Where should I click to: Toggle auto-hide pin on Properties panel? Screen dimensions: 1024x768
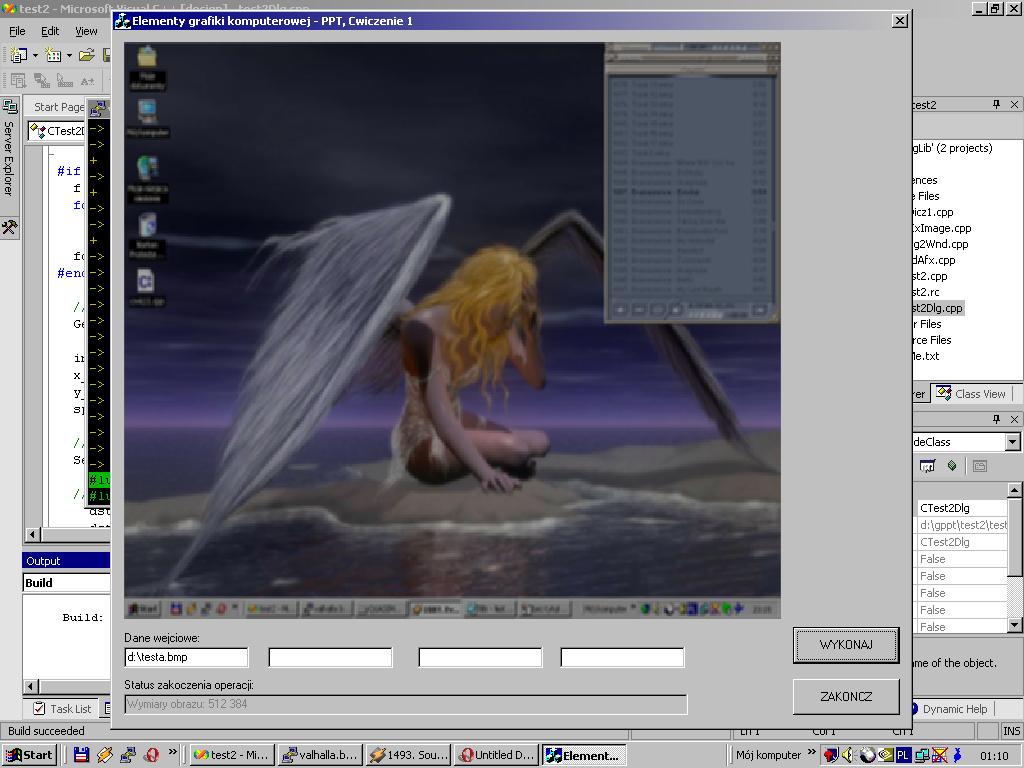click(996, 420)
